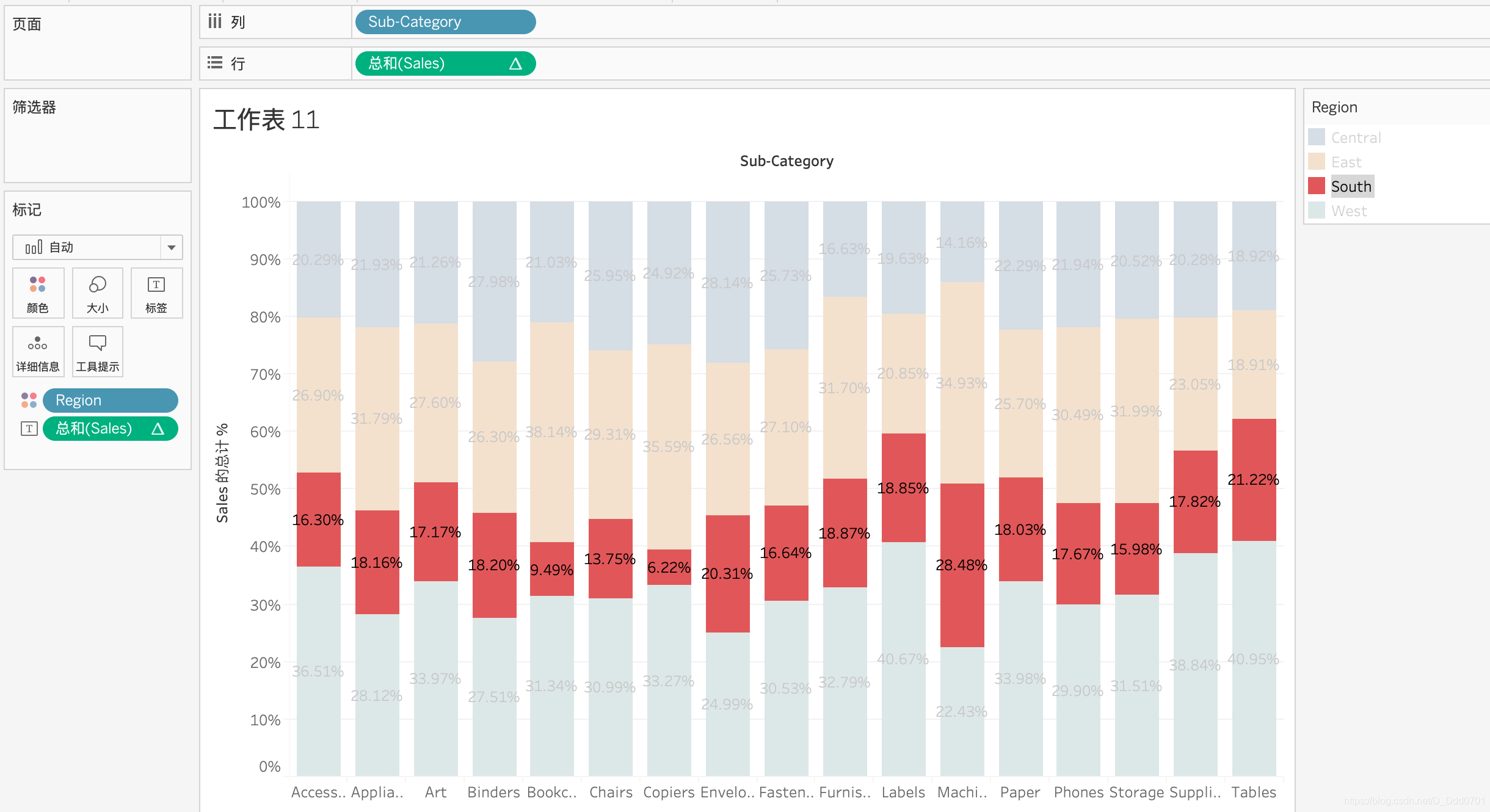The image size is (1490, 812).
Task: Click the delta triangle on the rows 总和(Sales) pill
Action: pyautogui.click(x=515, y=63)
